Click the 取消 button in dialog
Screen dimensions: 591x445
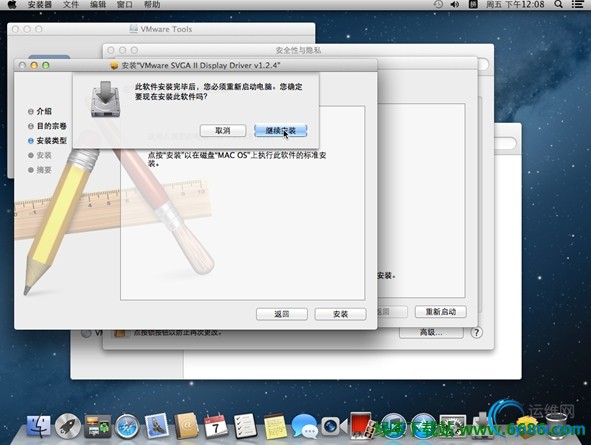223,131
